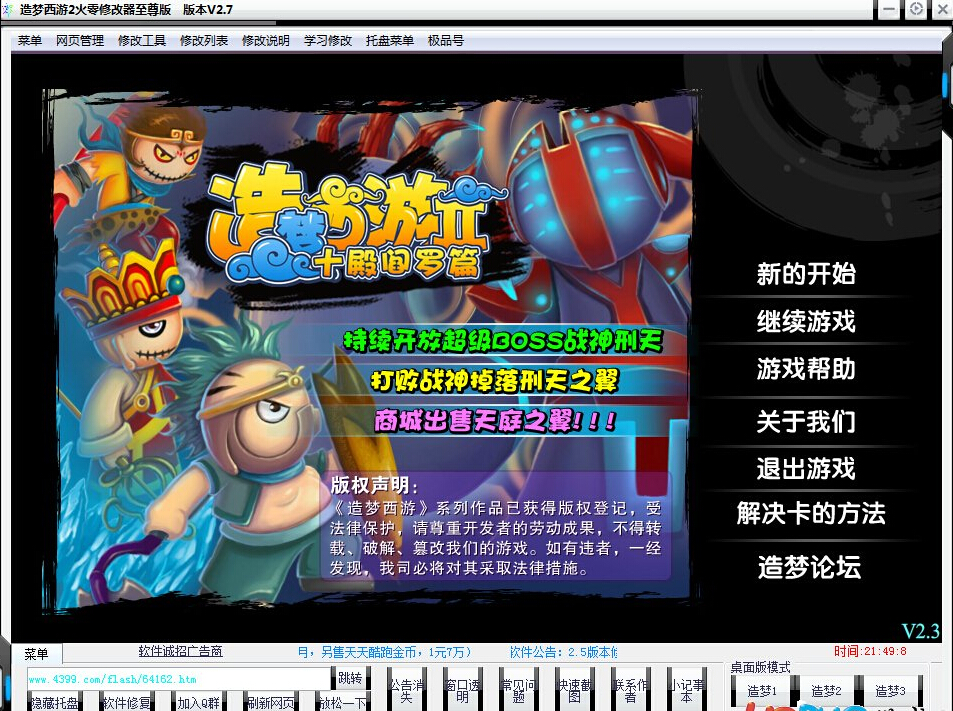Click the V2.3 version label
This screenshot has height=711, width=953.
click(x=920, y=631)
